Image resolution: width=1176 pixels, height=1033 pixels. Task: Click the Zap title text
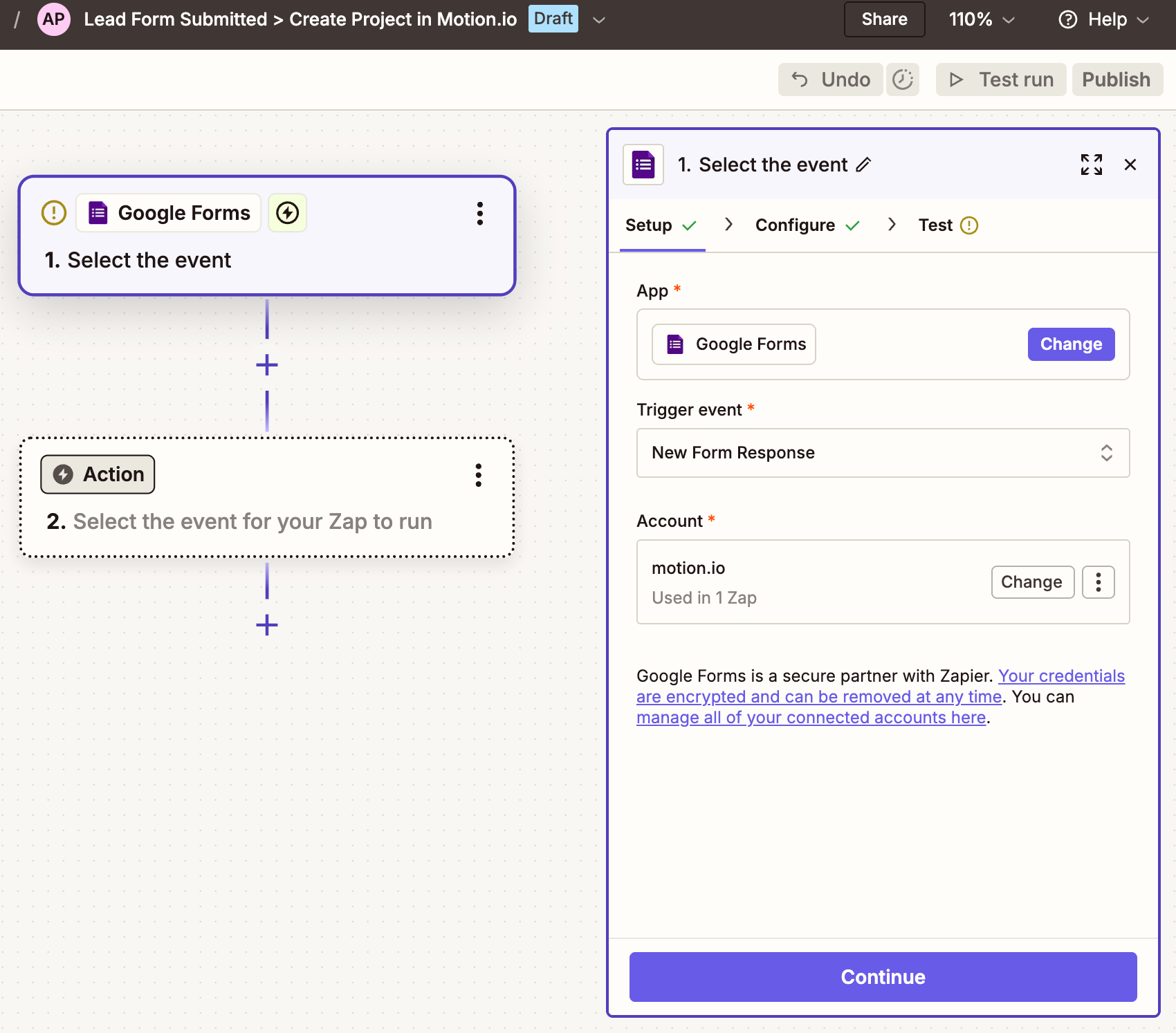tap(300, 19)
